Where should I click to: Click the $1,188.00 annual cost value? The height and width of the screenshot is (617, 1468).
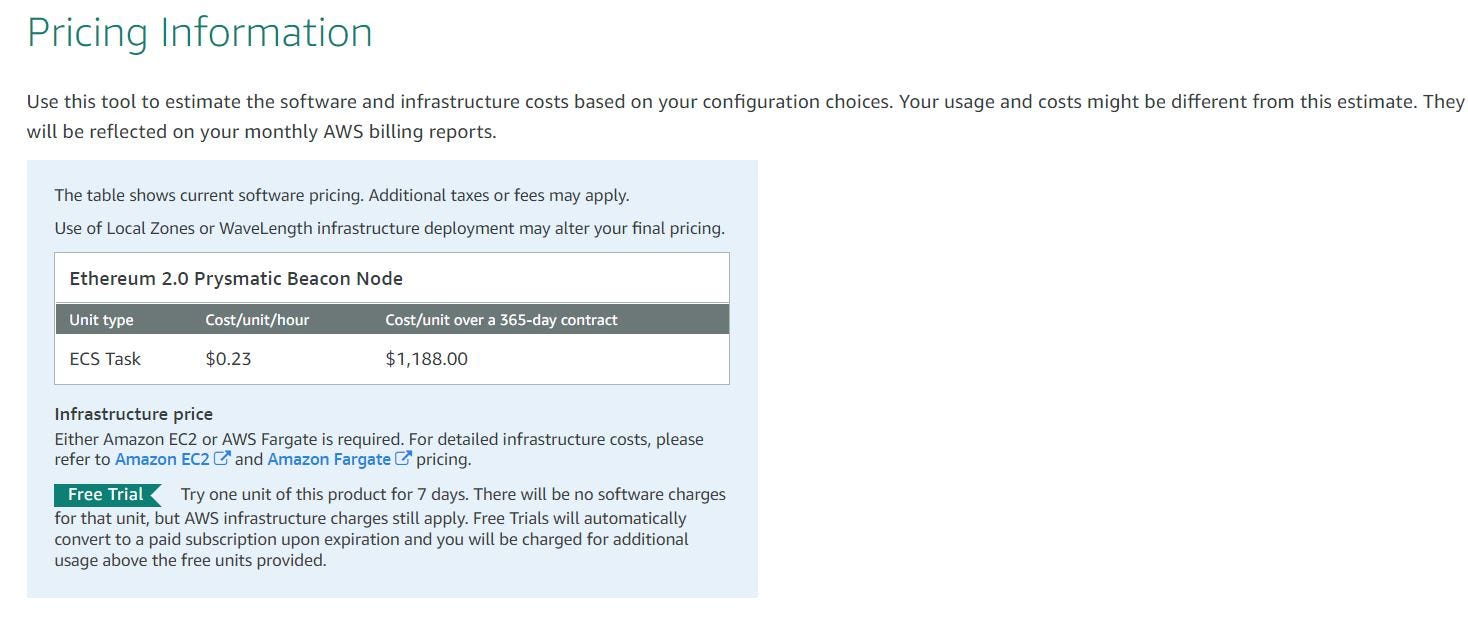click(x=426, y=358)
